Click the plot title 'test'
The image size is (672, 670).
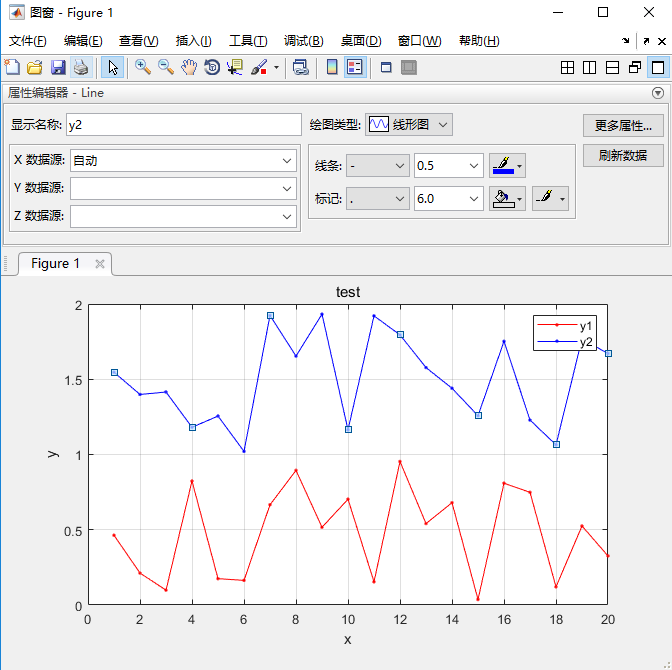[348, 292]
